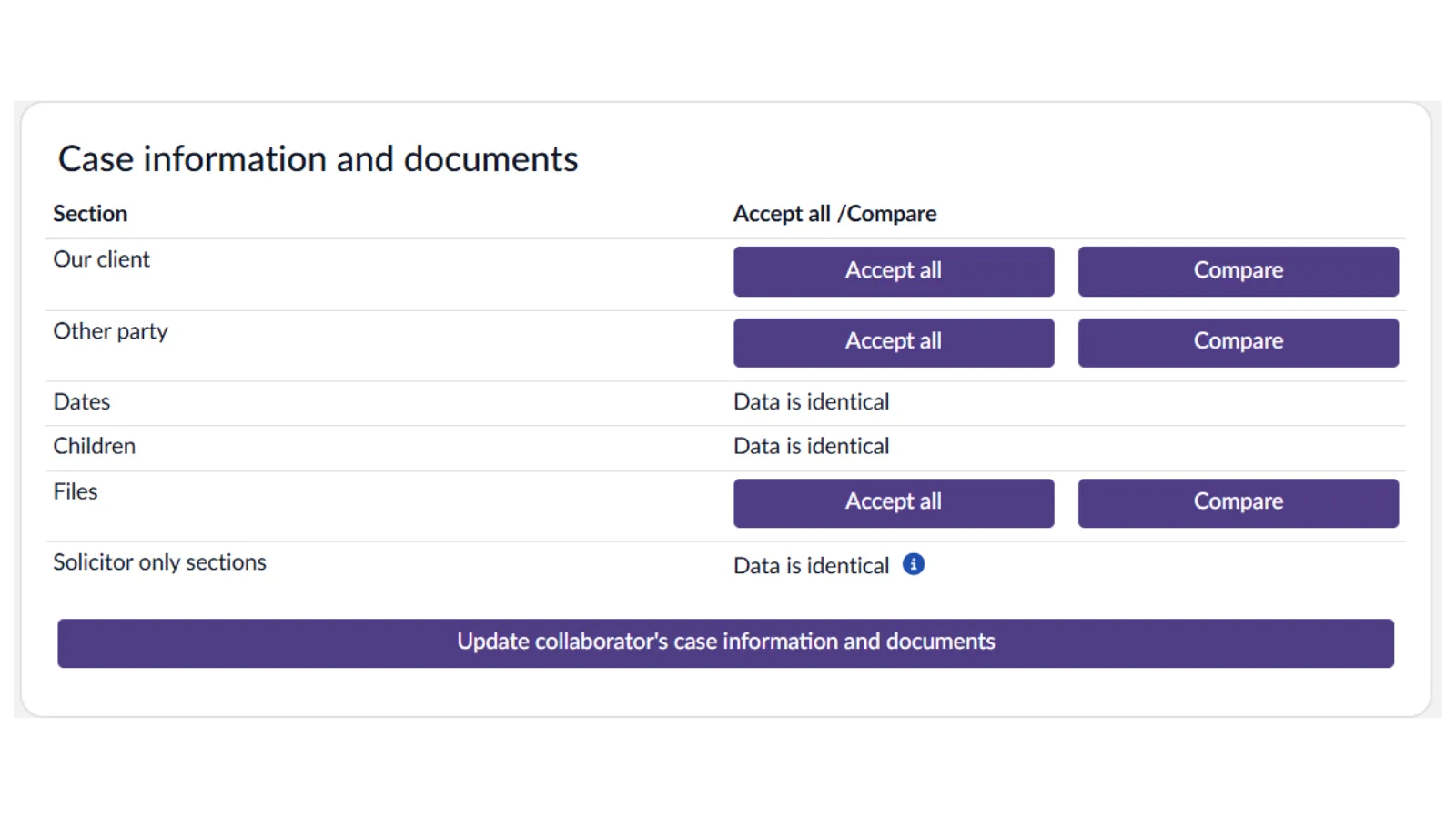Click the 'Case information and documents' heading

[x=318, y=159]
